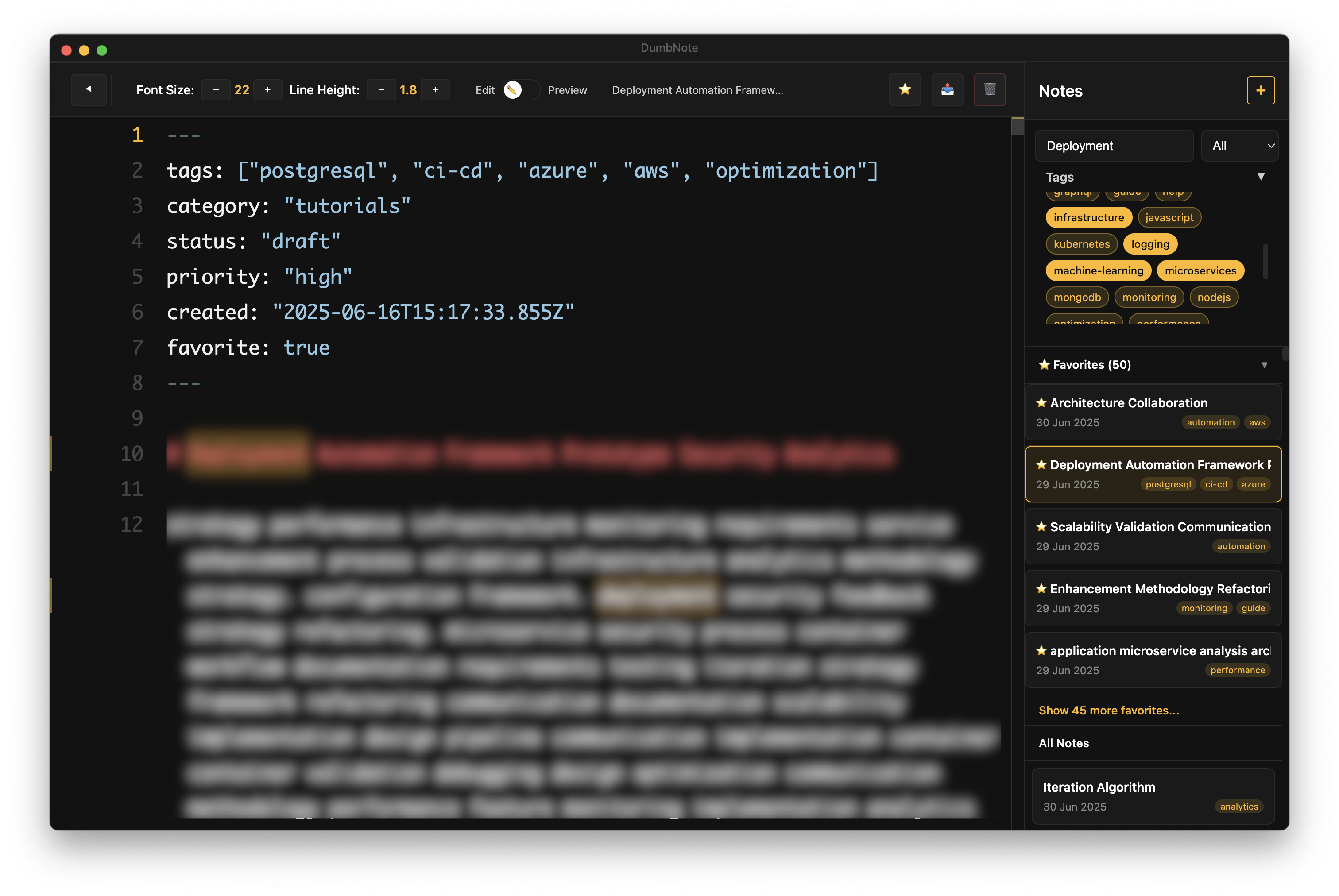Screen dimensions: 1339x896
Task: Click the back arrow button in toolbar
Action: [89, 90]
